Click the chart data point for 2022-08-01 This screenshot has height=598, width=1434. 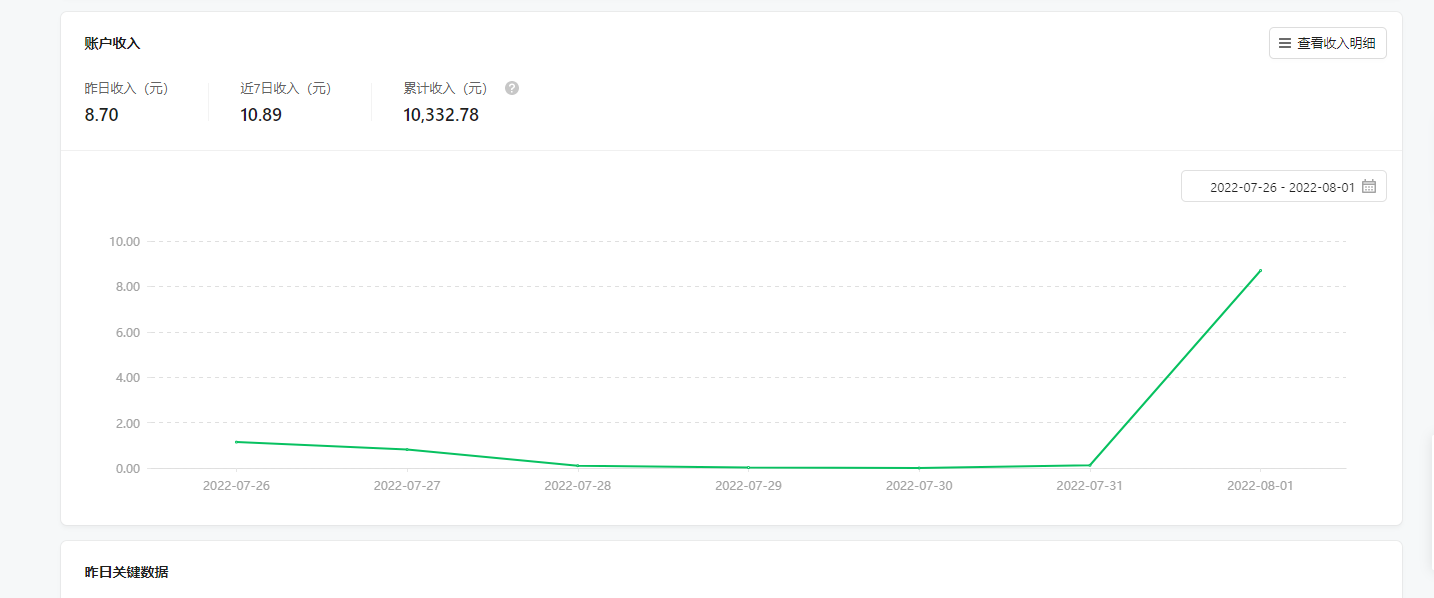click(x=1260, y=271)
